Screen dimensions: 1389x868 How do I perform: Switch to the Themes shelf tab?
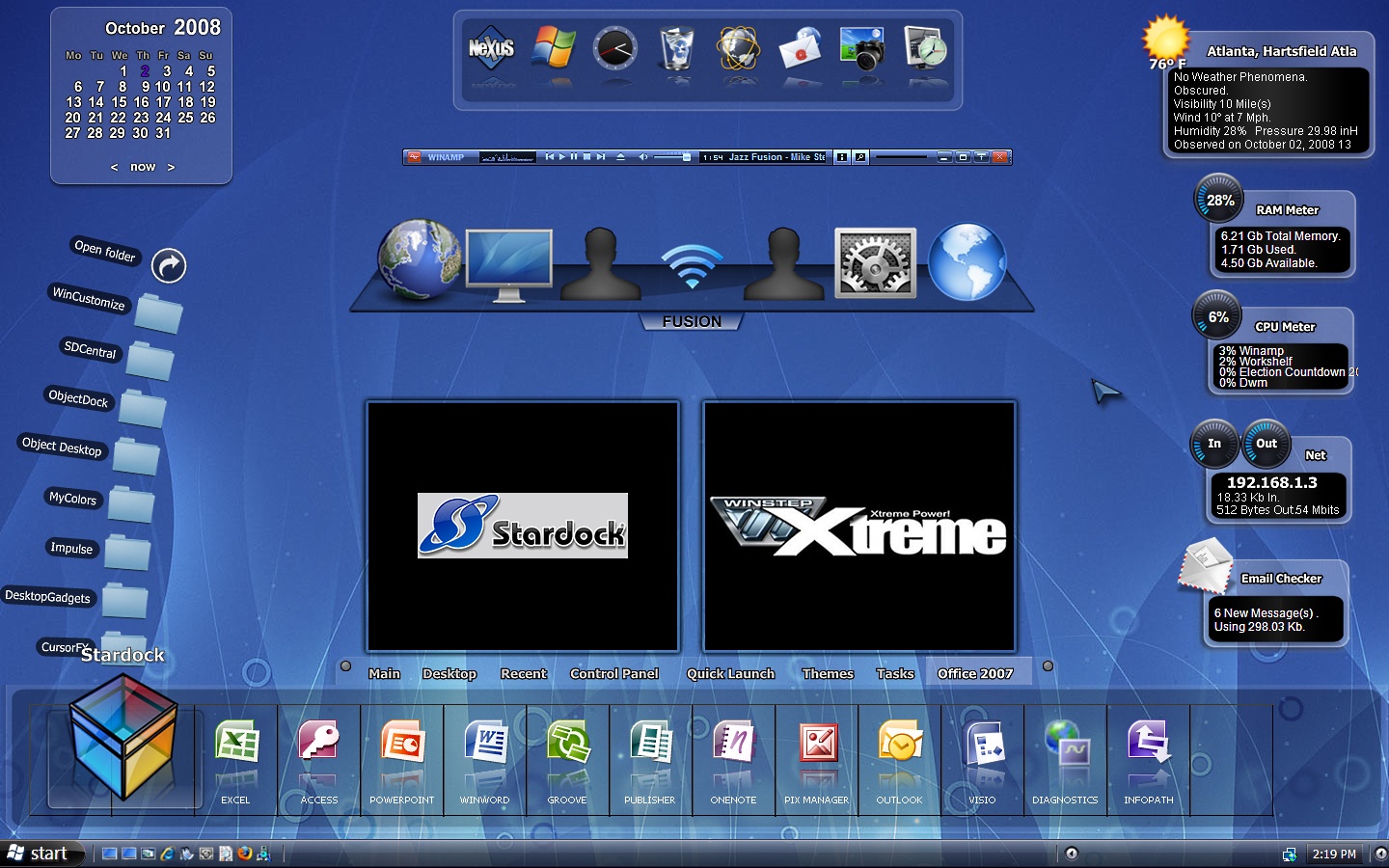(x=828, y=673)
